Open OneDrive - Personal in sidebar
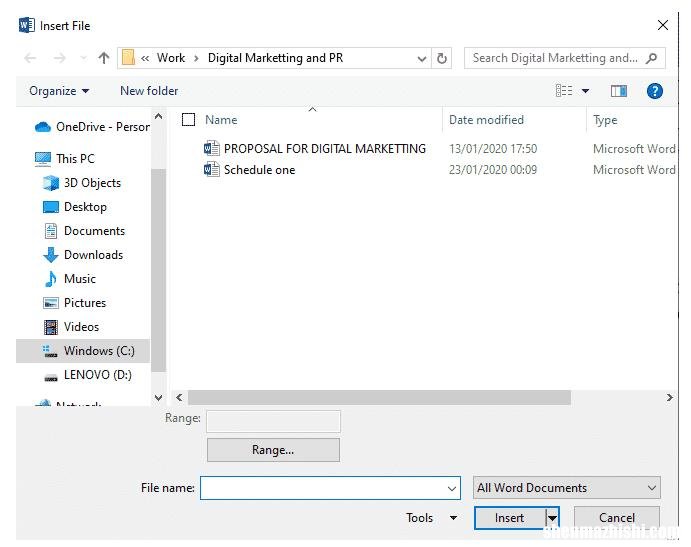Screen dimensions: 691x547 [x=92, y=127]
